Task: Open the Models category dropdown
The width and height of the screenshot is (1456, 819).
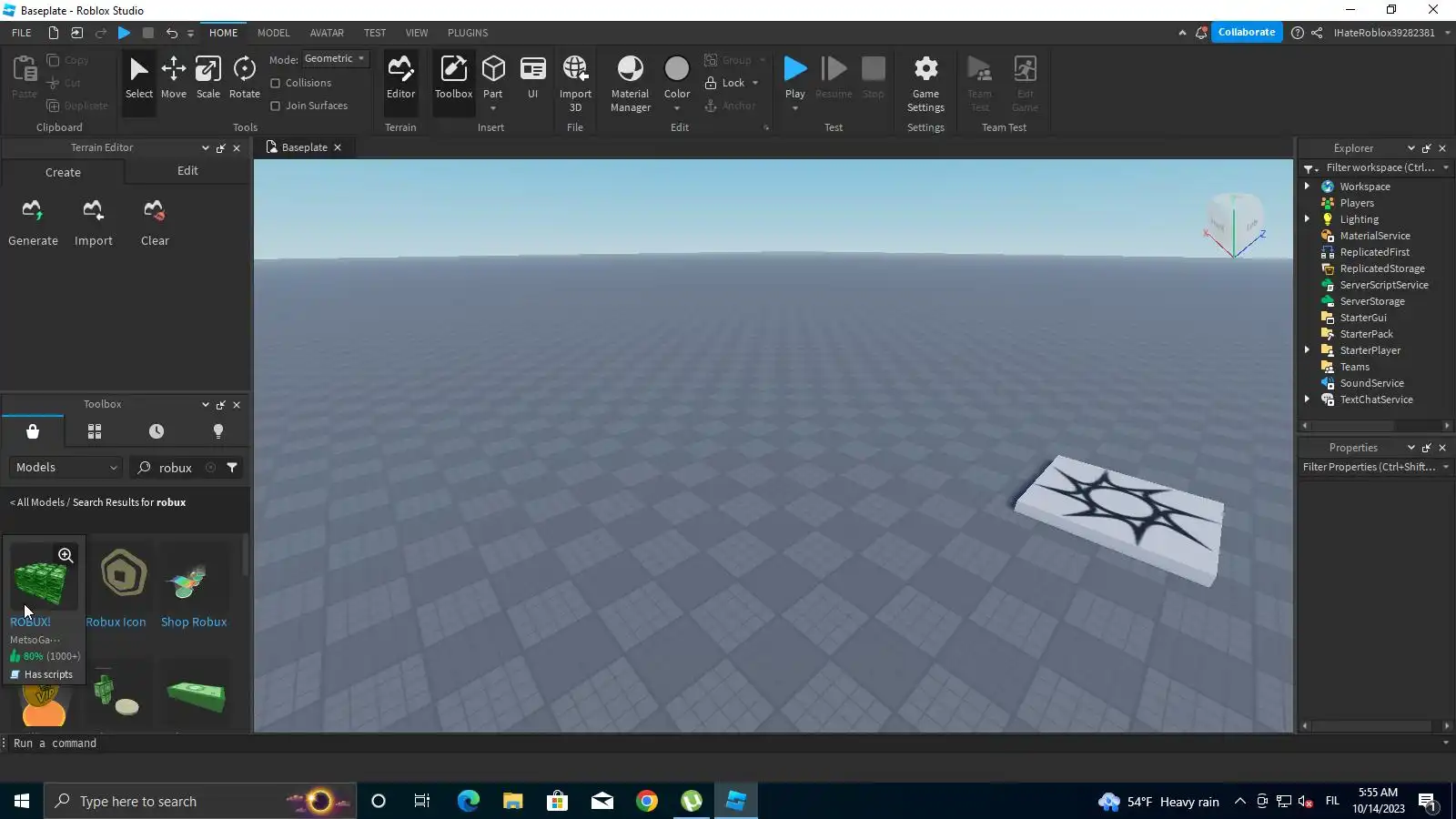Action: 66,468
